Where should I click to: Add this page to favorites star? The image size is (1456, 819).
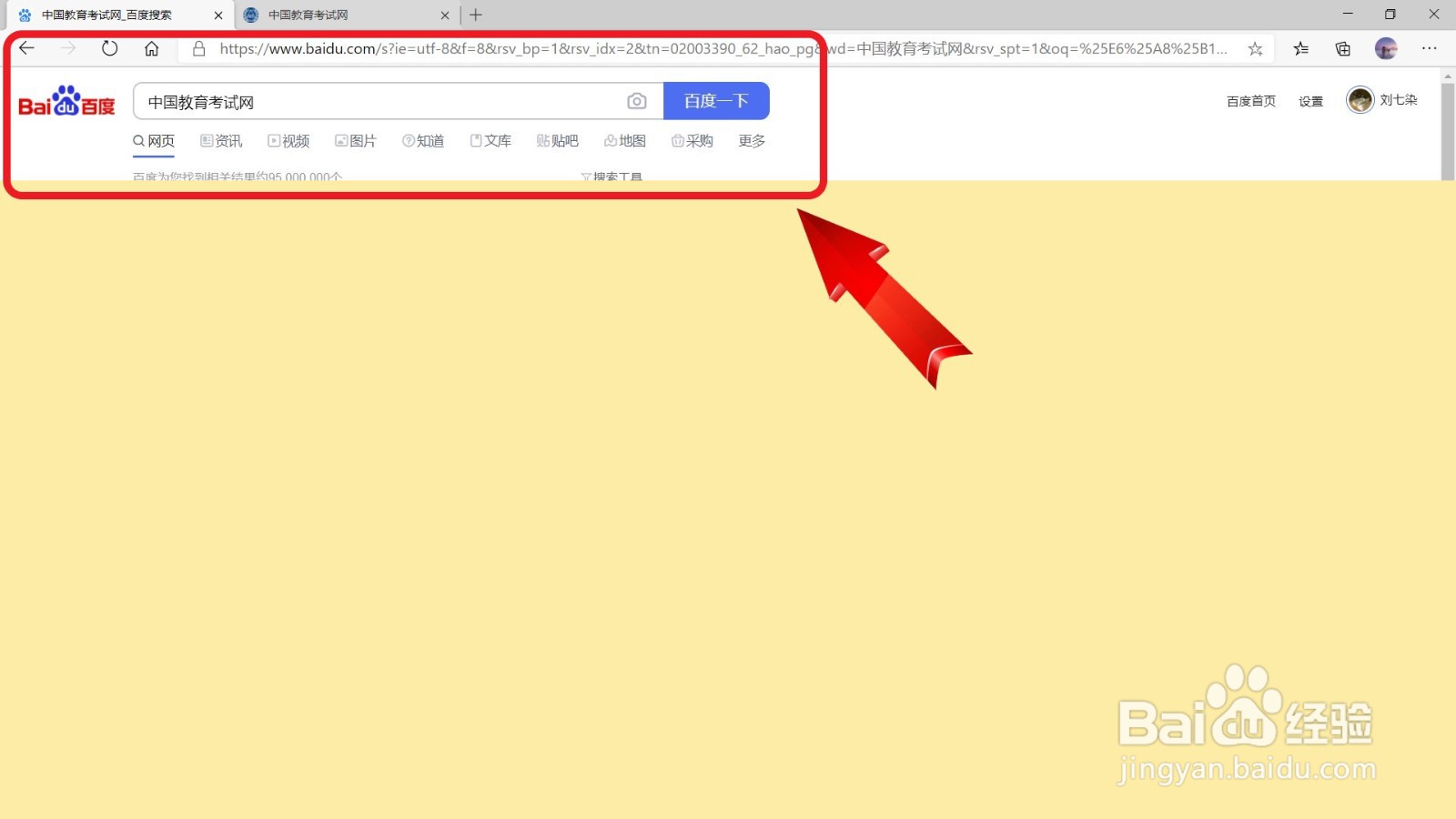[1255, 49]
